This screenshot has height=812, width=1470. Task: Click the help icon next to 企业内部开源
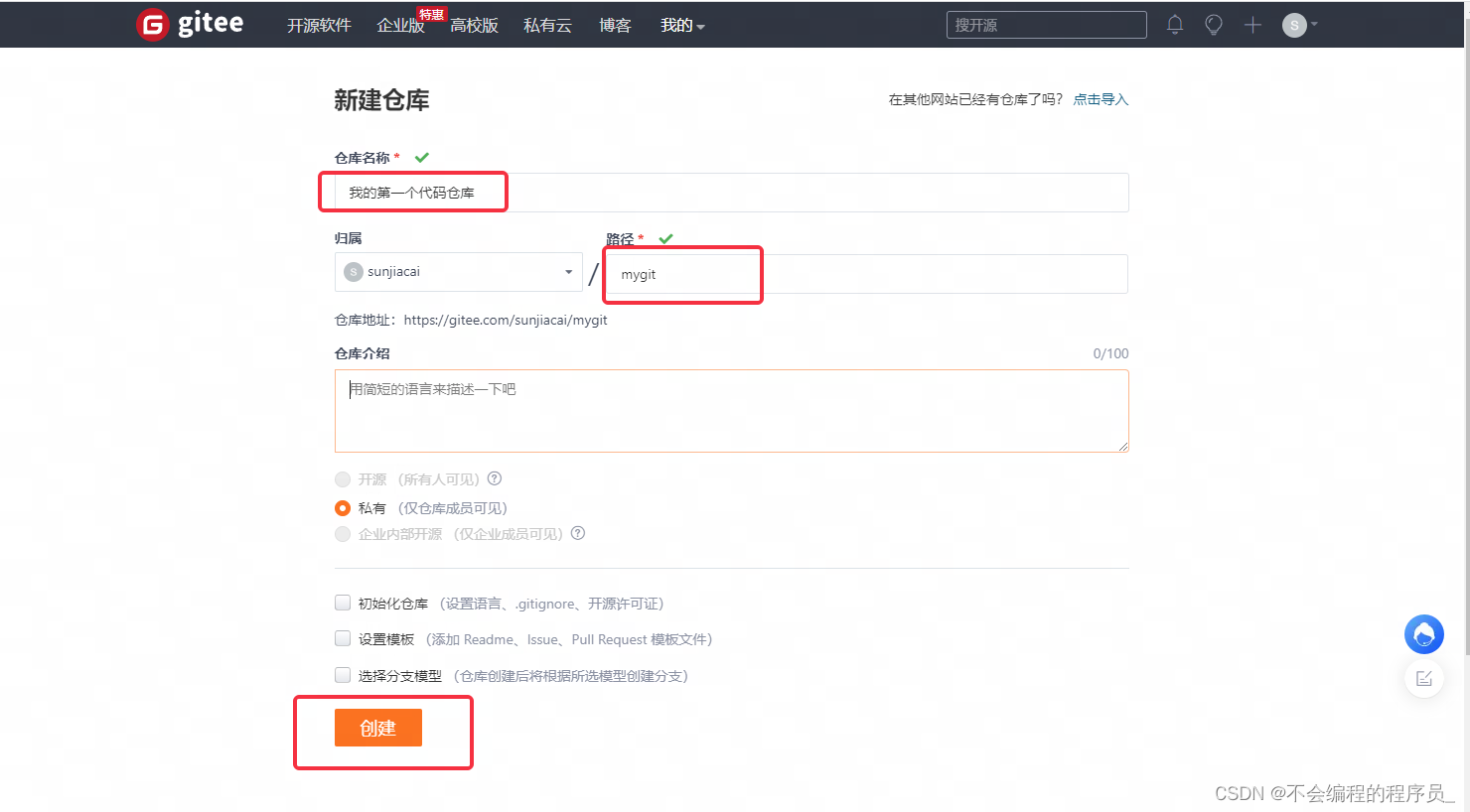click(578, 533)
